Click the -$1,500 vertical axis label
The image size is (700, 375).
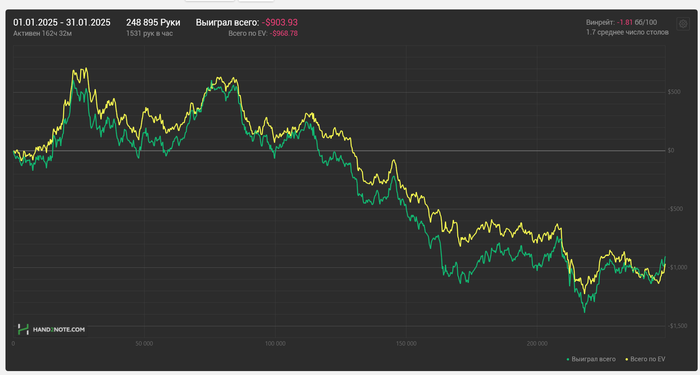pos(677,326)
